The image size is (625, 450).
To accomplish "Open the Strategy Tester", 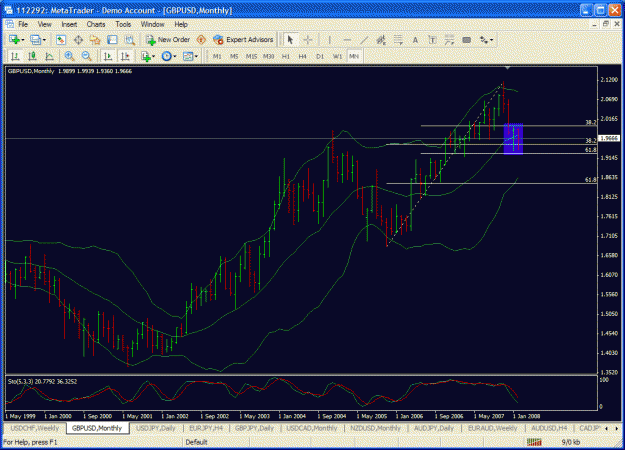I will [x=130, y=40].
